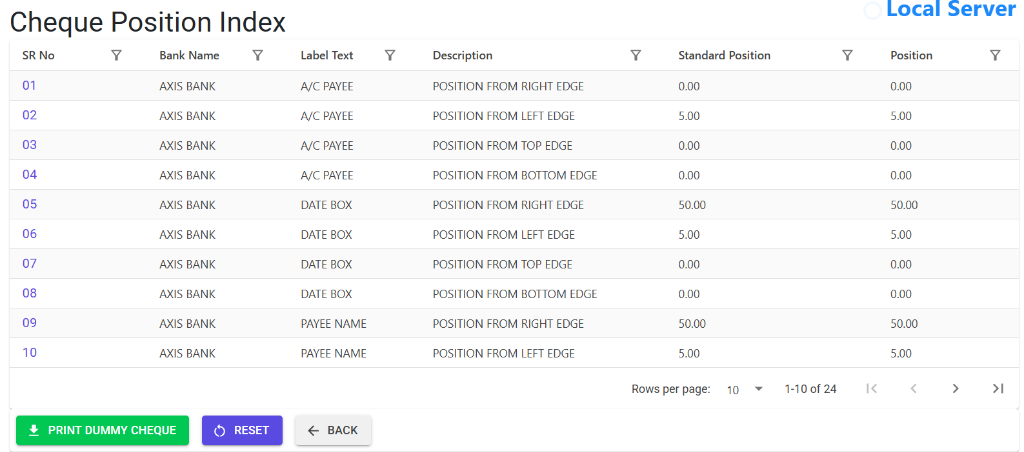Select description in row 03
This screenshot has width=1024, height=452.
502,146
